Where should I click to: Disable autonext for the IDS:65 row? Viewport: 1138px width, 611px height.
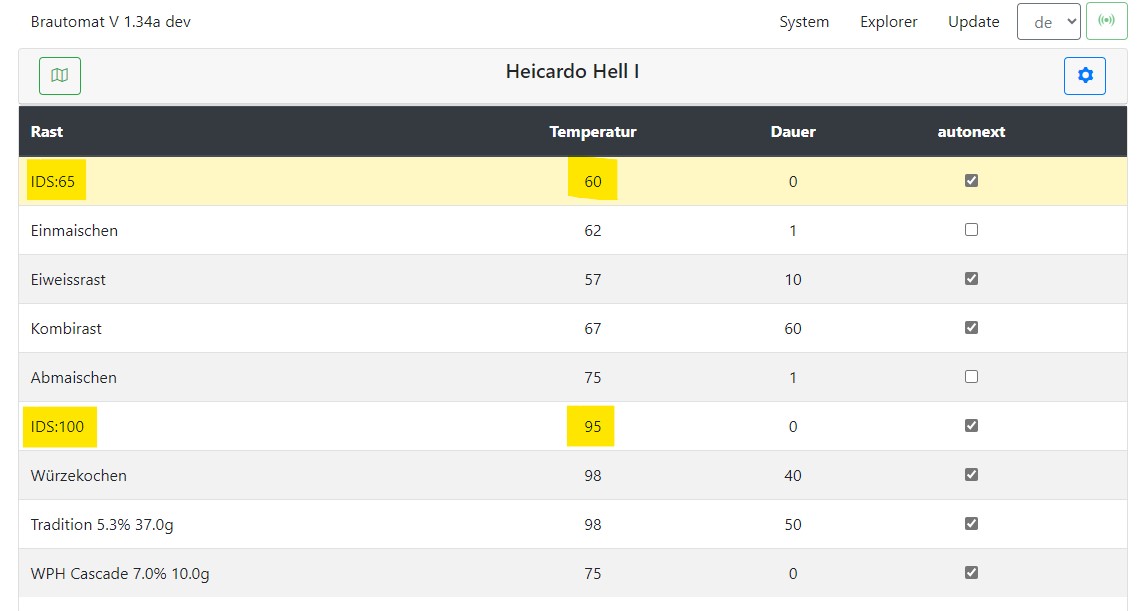[x=971, y=181]
